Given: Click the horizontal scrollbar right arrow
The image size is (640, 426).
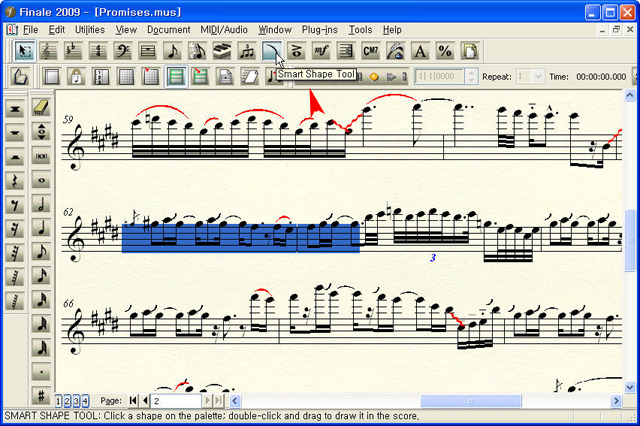Looking at the screenshot, I should [x=616, y=401].
